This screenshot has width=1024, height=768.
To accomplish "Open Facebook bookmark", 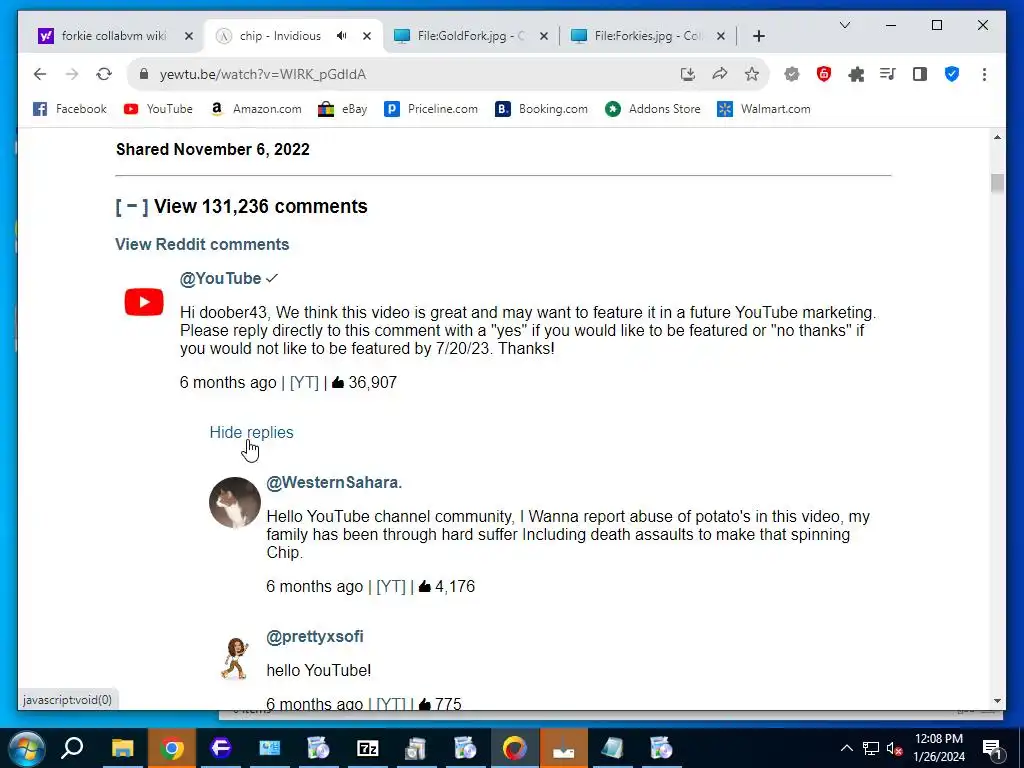I will pos(70,109).
